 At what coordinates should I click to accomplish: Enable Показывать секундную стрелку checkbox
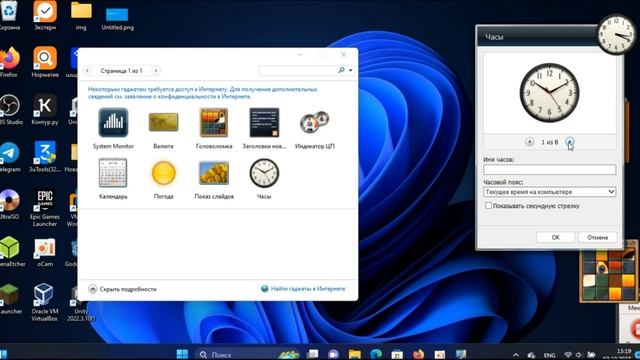point(488,206)
